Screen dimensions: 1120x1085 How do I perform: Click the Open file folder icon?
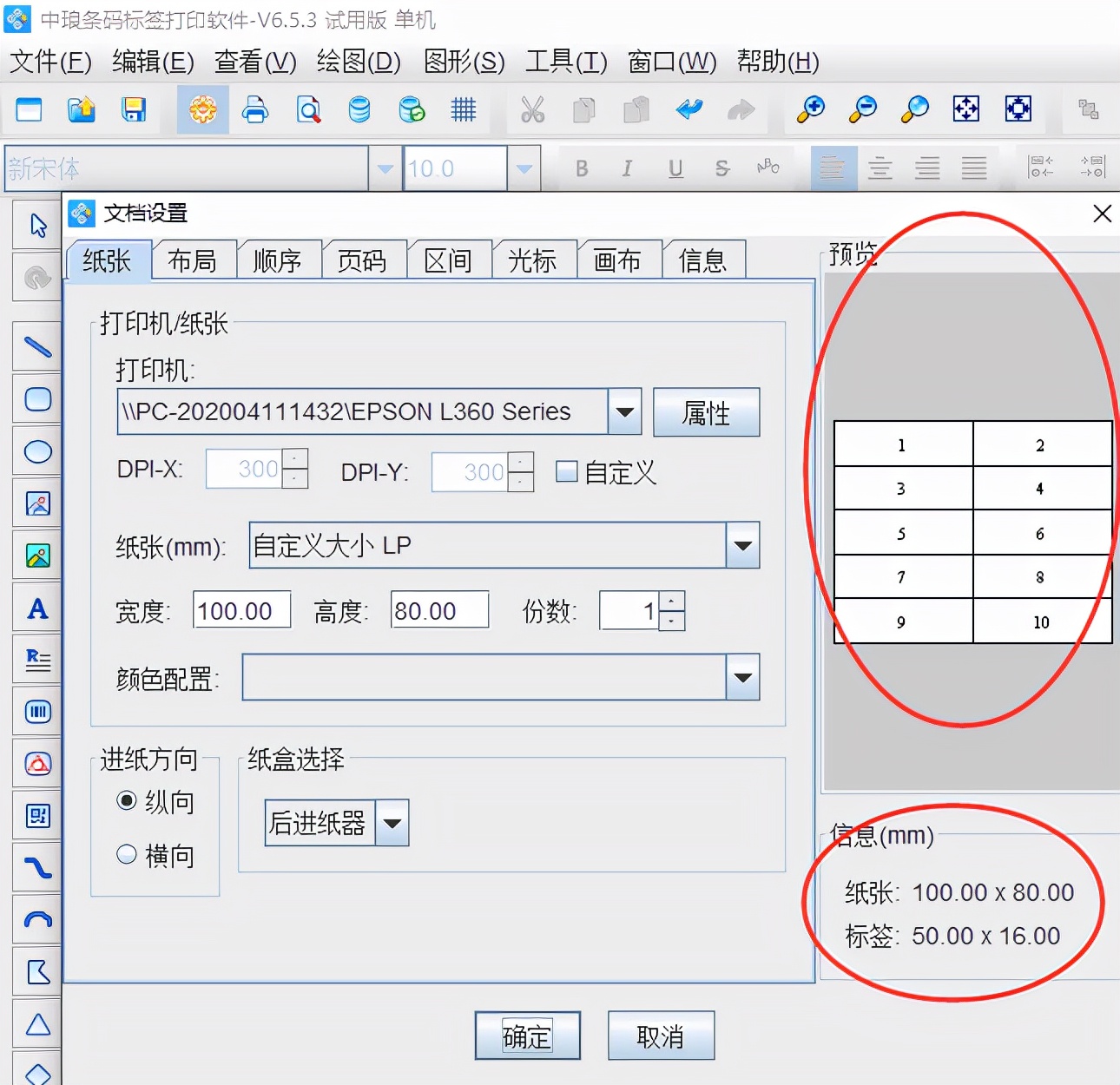click(82, 109)
